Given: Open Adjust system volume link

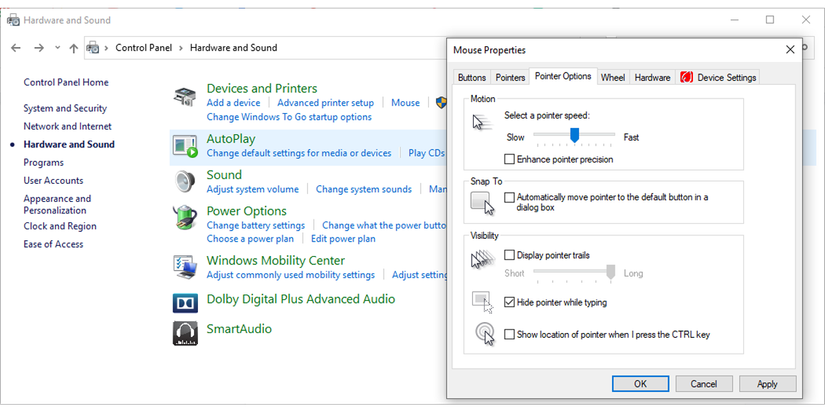Looking at the screenshot, I should coord(253,189).
